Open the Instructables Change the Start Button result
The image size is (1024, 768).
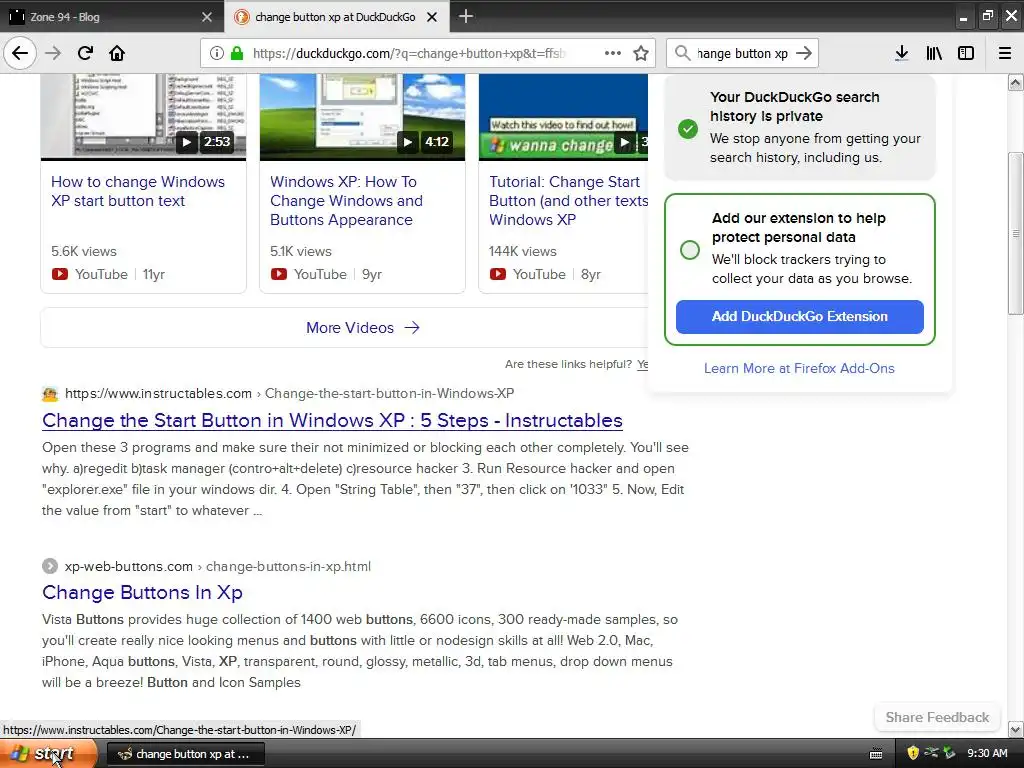tap(332, 421)
